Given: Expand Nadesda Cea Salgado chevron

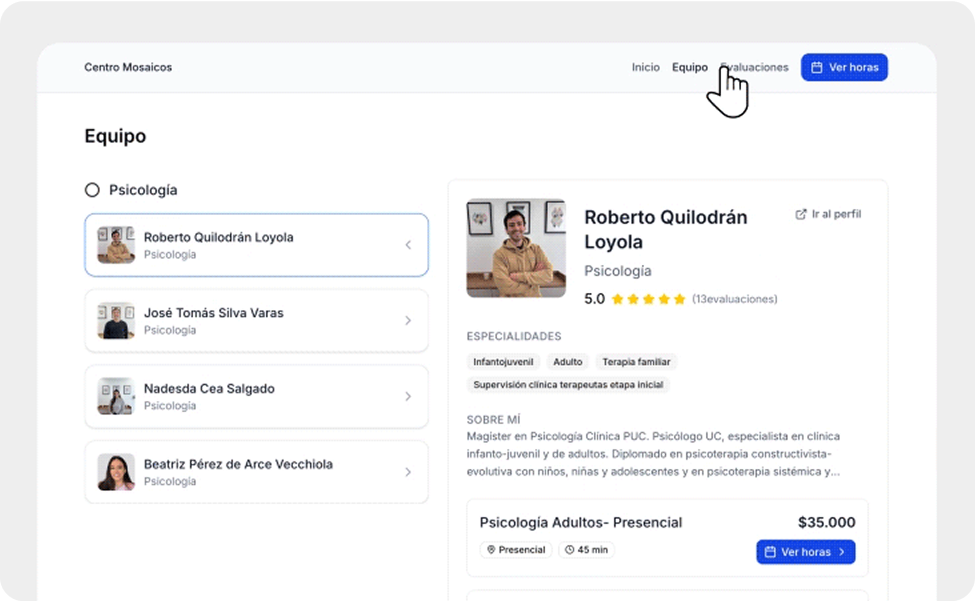Looking at the screenshot, I should (408, 397).
